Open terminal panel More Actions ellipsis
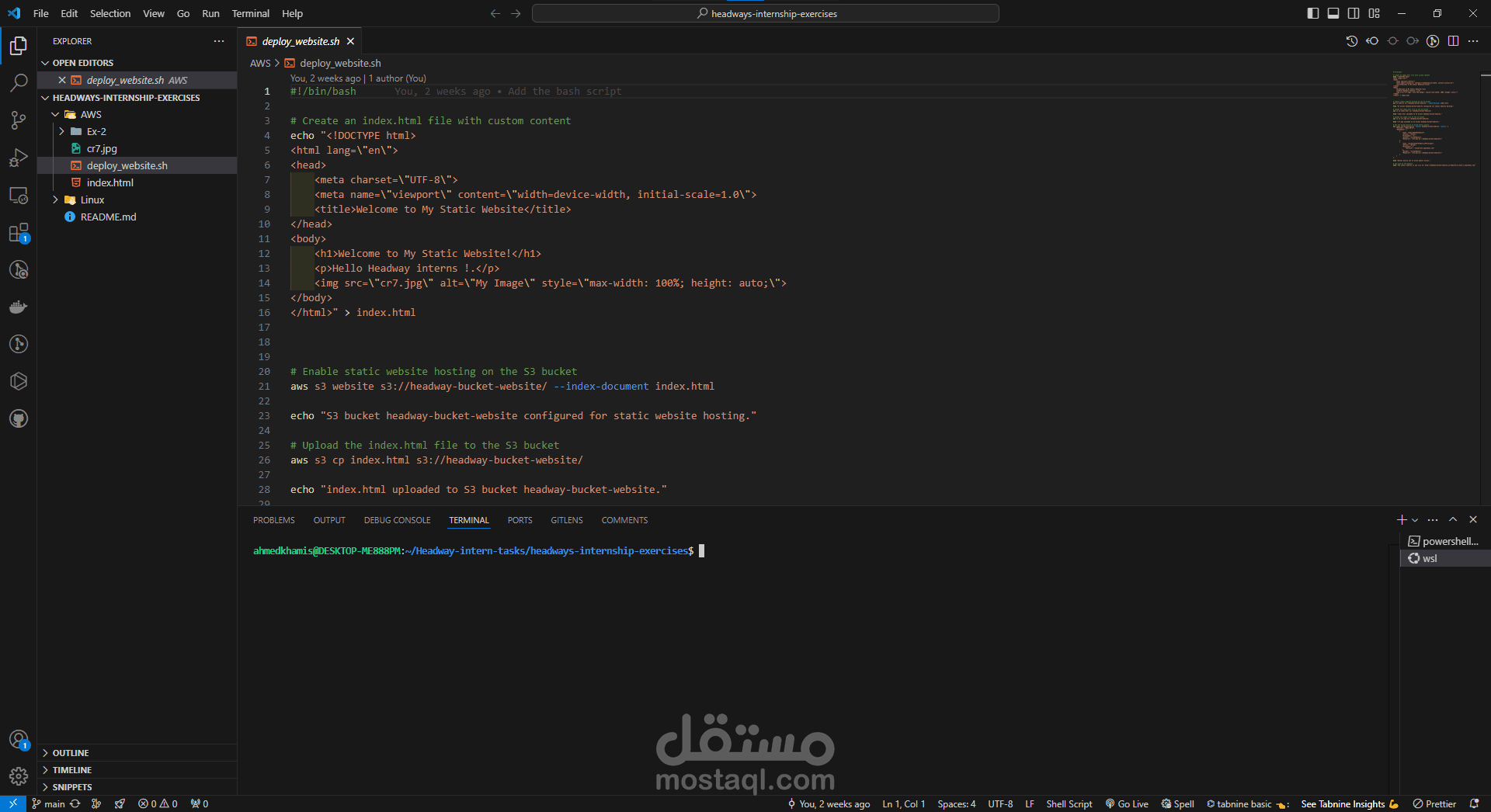This screenshot has height=812, width=1491. (x=1433, y=520)
